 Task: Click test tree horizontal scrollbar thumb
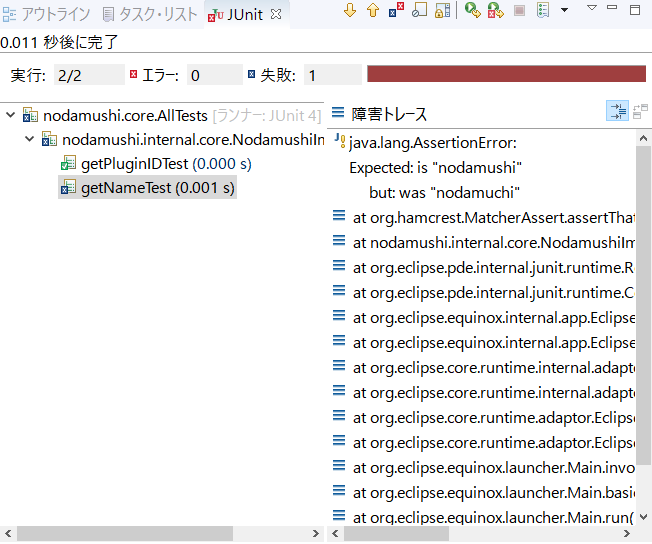(125, 533)
